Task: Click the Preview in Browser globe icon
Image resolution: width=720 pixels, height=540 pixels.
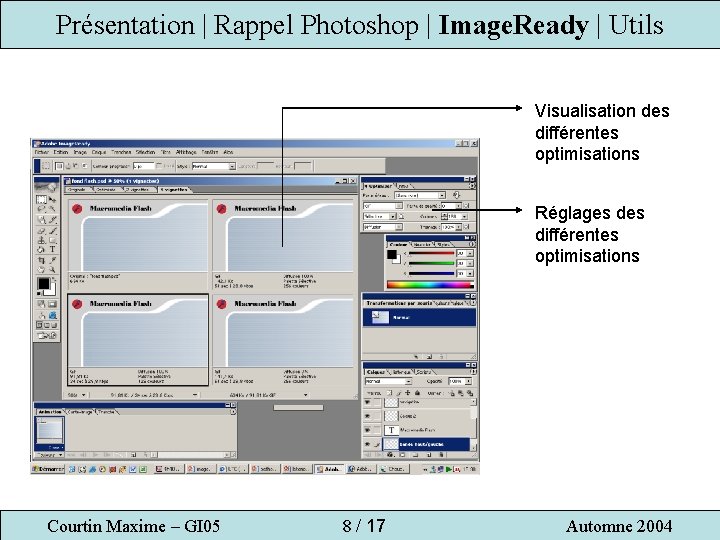Action: [x=53, y=315]
